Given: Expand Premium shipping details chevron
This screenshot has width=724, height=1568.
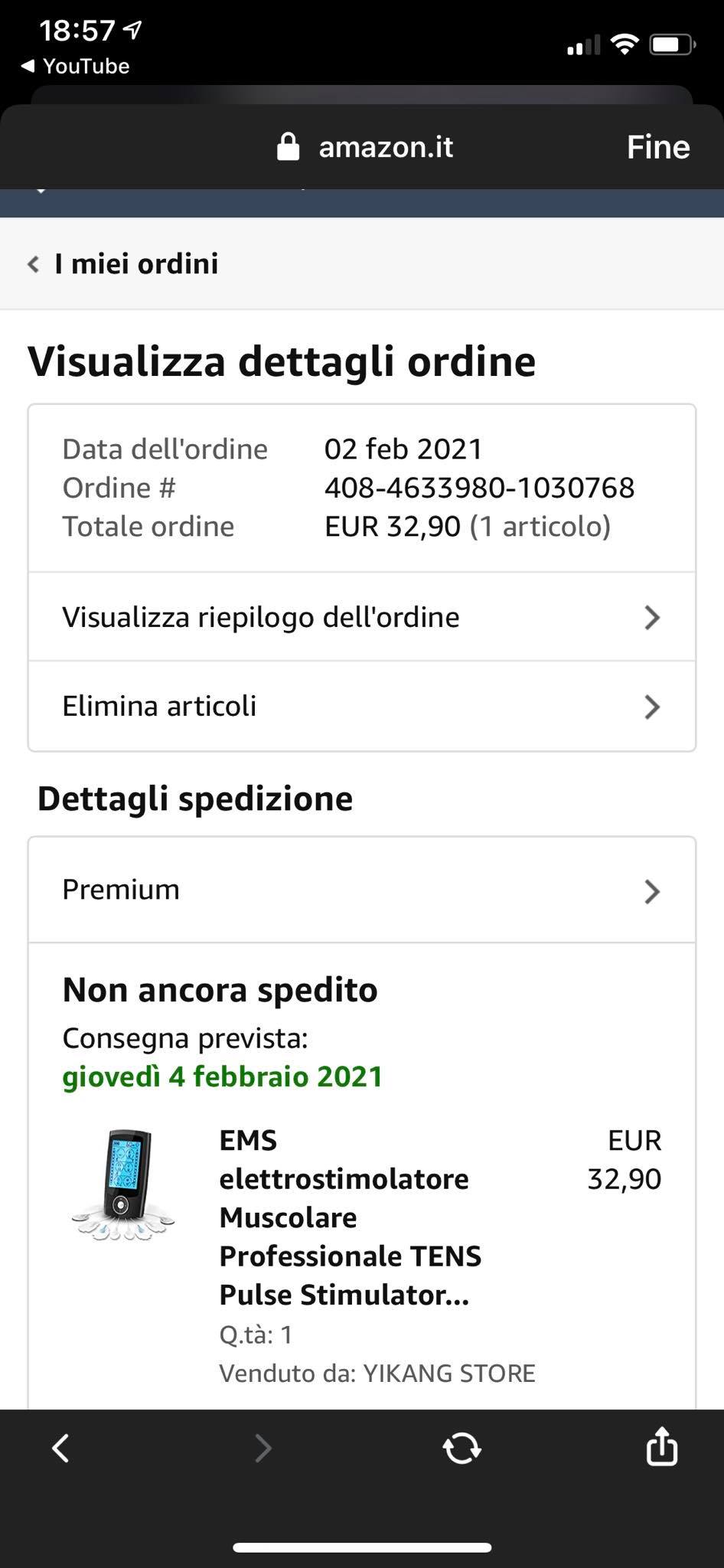Looking at the screenshot, I should 651,891.
